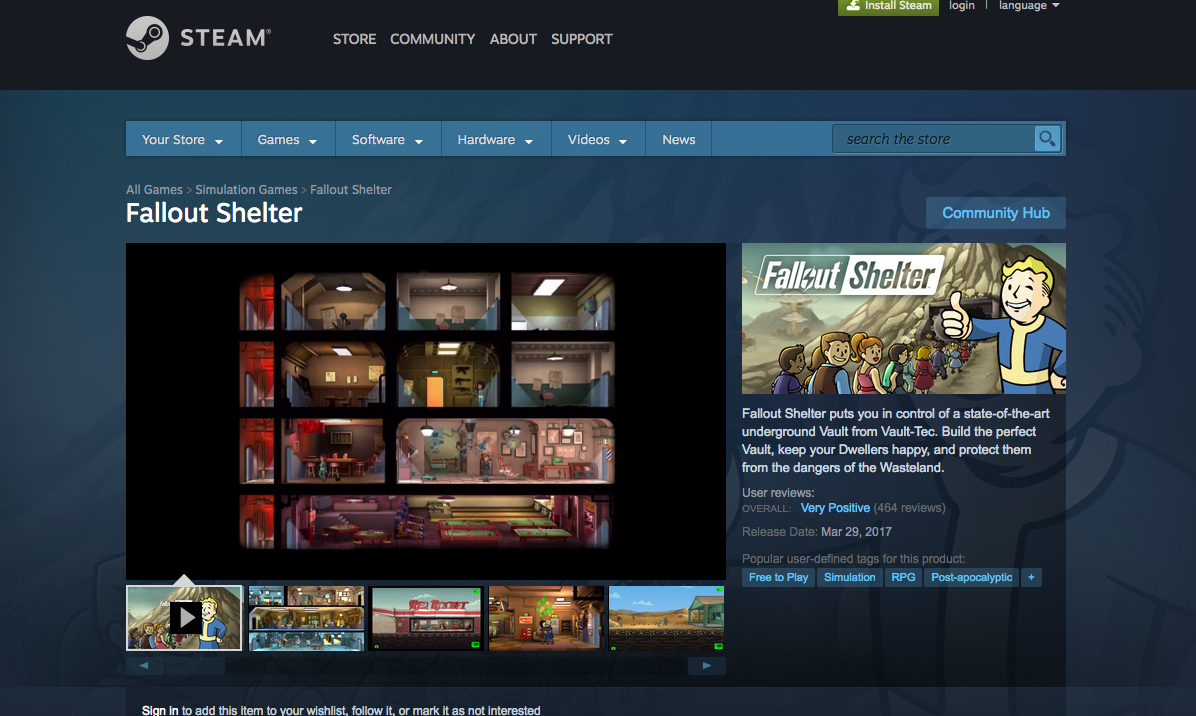1196x716 pixels.
Task: Expand the Hardware dropdown menu
Action: coord(496,140)
